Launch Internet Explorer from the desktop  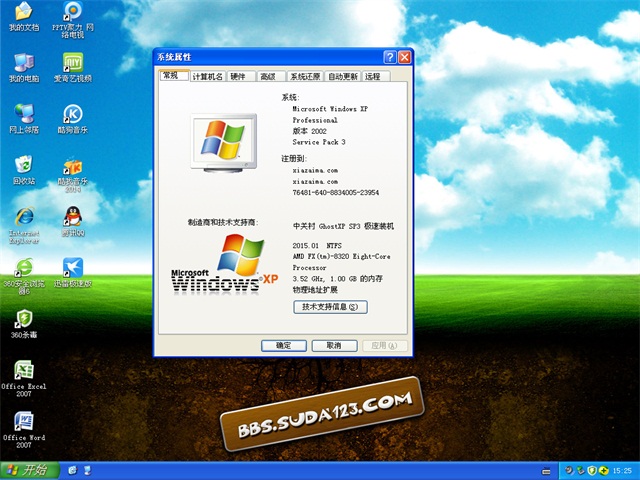point(23,217)
